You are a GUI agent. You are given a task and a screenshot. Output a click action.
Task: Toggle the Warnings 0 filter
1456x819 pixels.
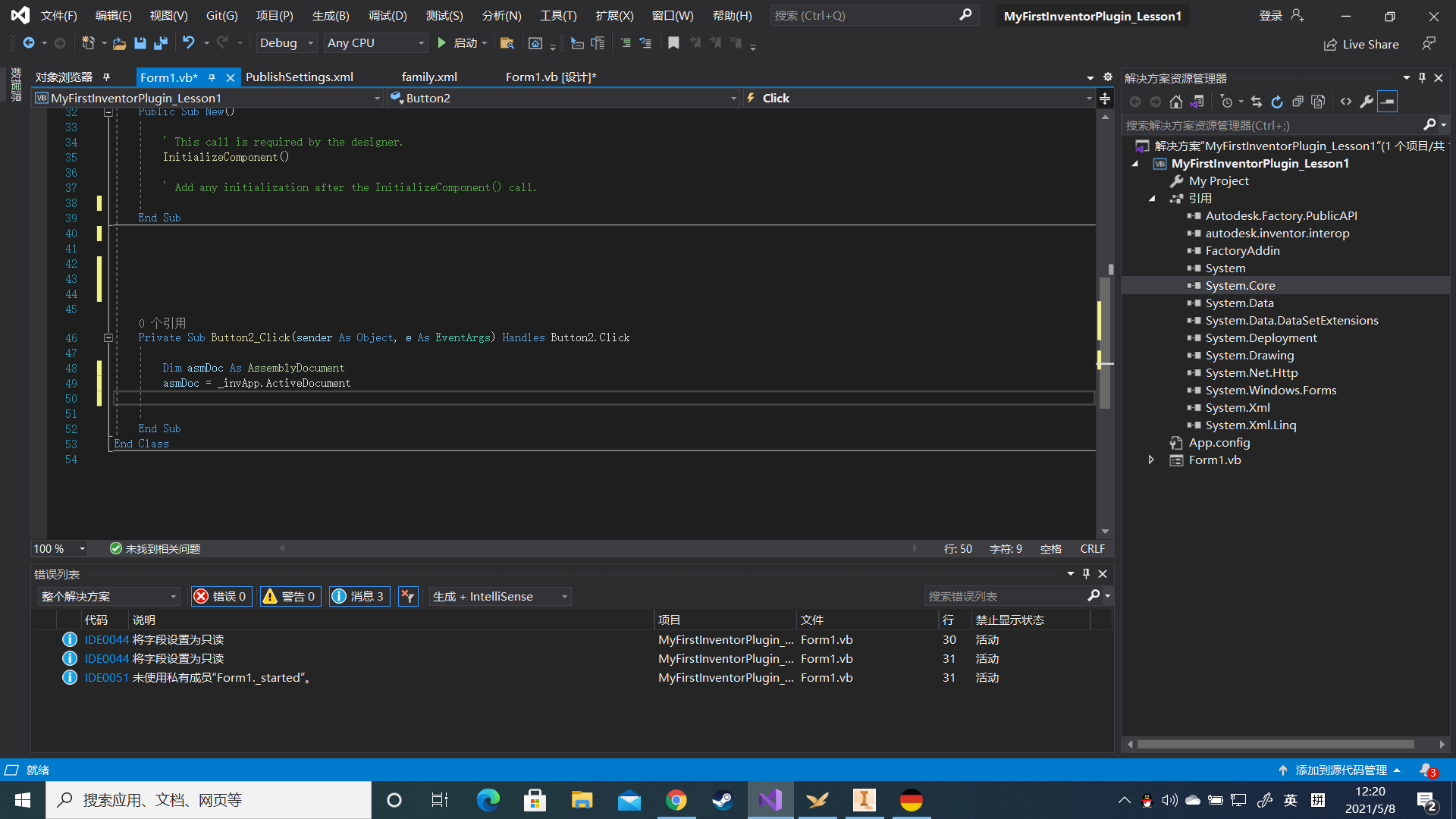click(290, 597)
